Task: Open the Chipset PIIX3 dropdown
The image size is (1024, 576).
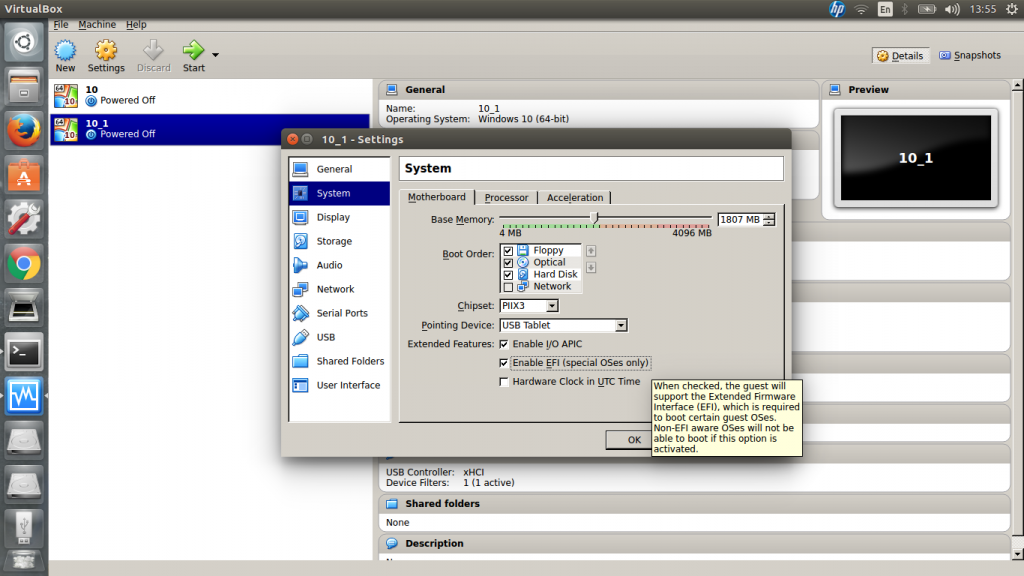Action: tap(529, 306)
